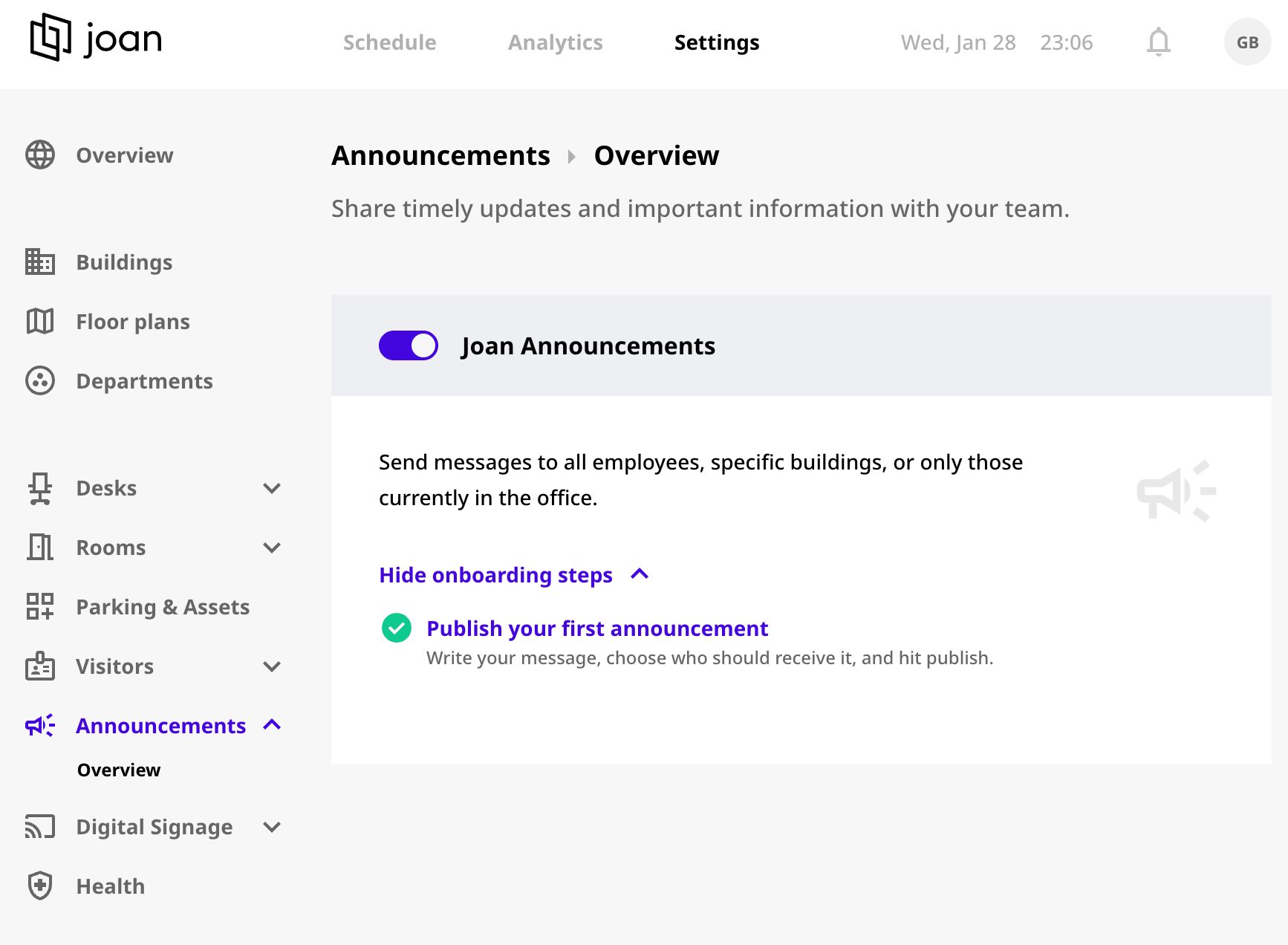Viewport: 1288px width, 945px height.
Task: Collapse the Announcements section chevron
Action: coord(272,724)
